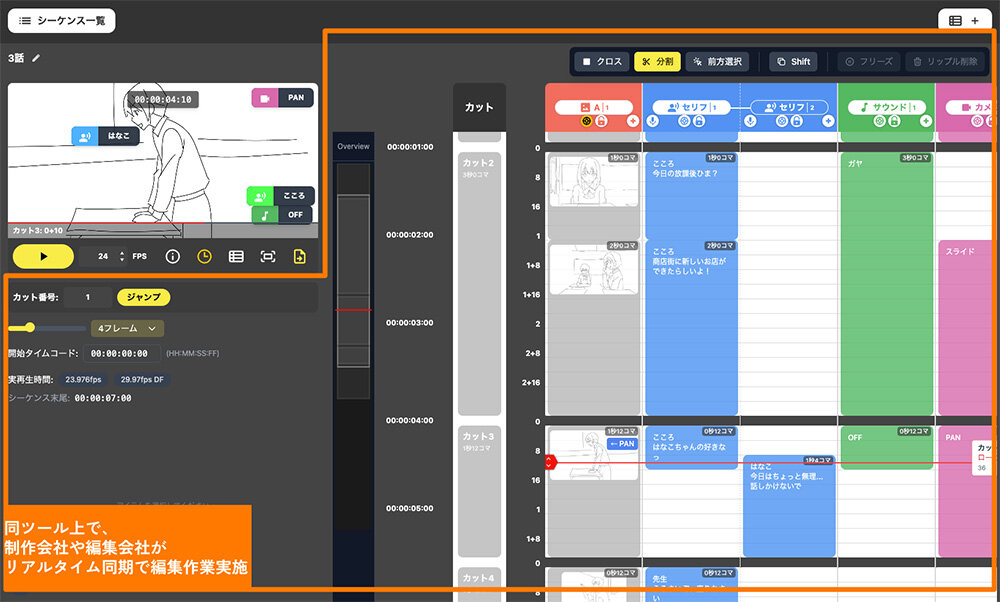Select the 前方選択 tool
1000x602 pixels.
coord(717,61)
